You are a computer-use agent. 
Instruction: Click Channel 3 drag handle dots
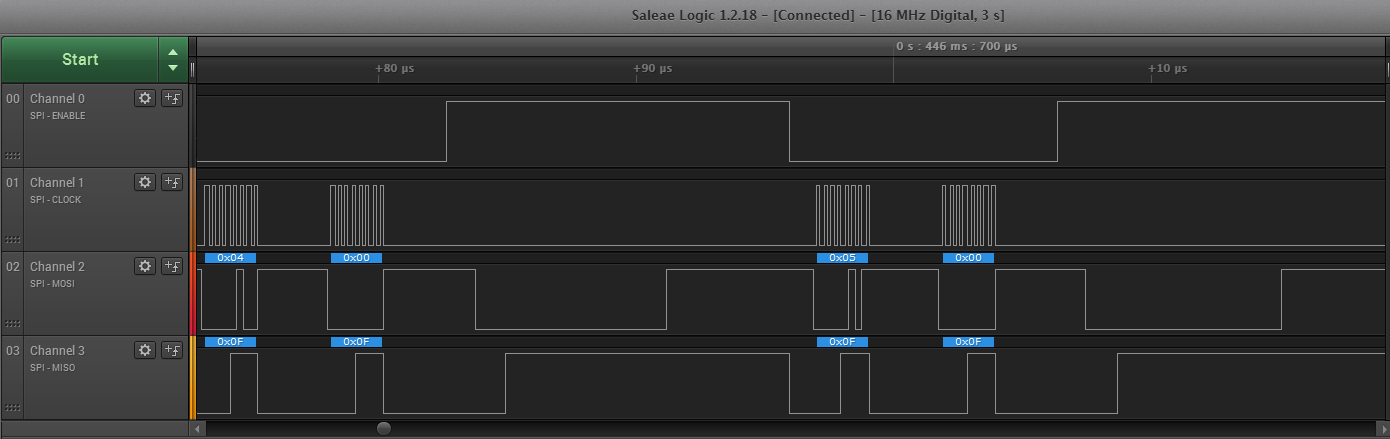13,408
